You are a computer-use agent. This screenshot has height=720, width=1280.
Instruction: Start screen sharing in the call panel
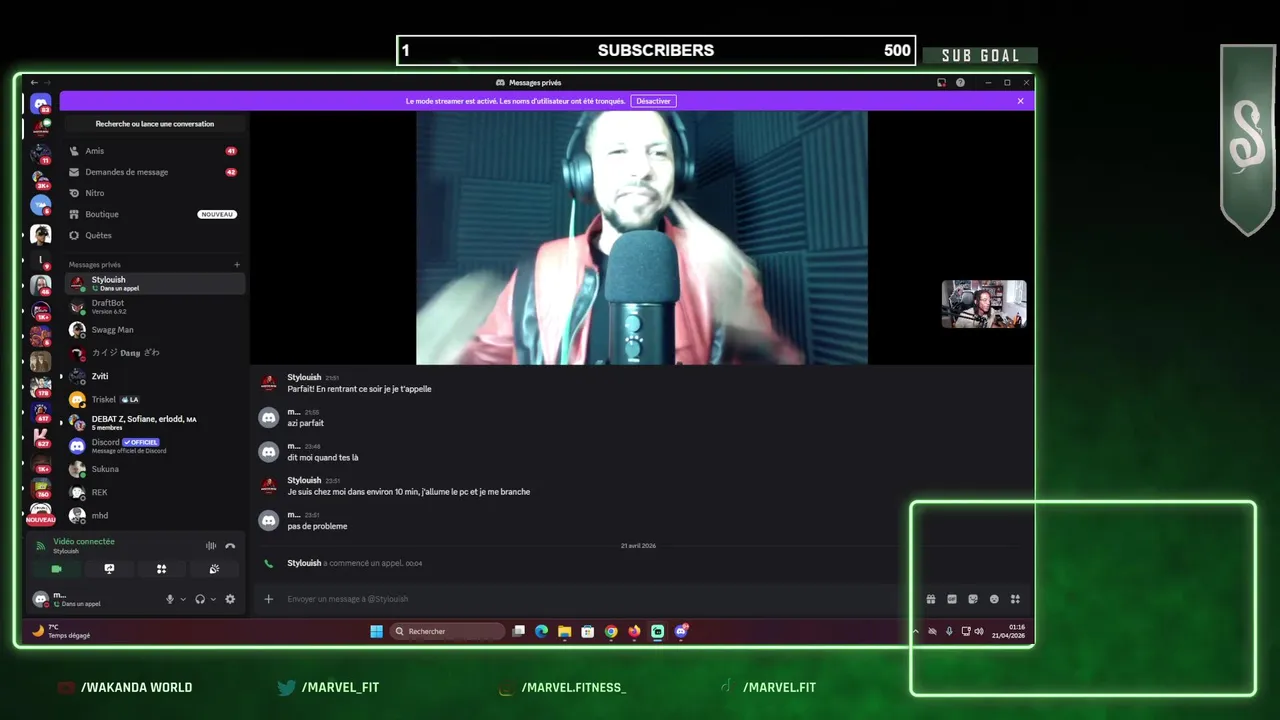pos(109,569)
